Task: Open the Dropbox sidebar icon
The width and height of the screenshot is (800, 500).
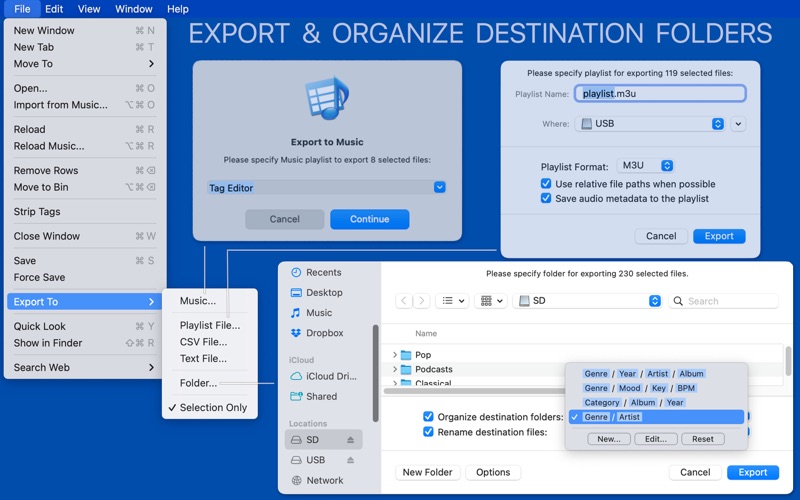Action: pos(296,333)
